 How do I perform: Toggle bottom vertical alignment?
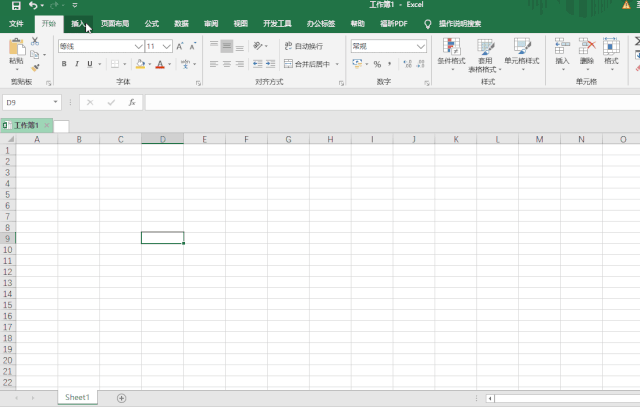click(x=240, y=46)
